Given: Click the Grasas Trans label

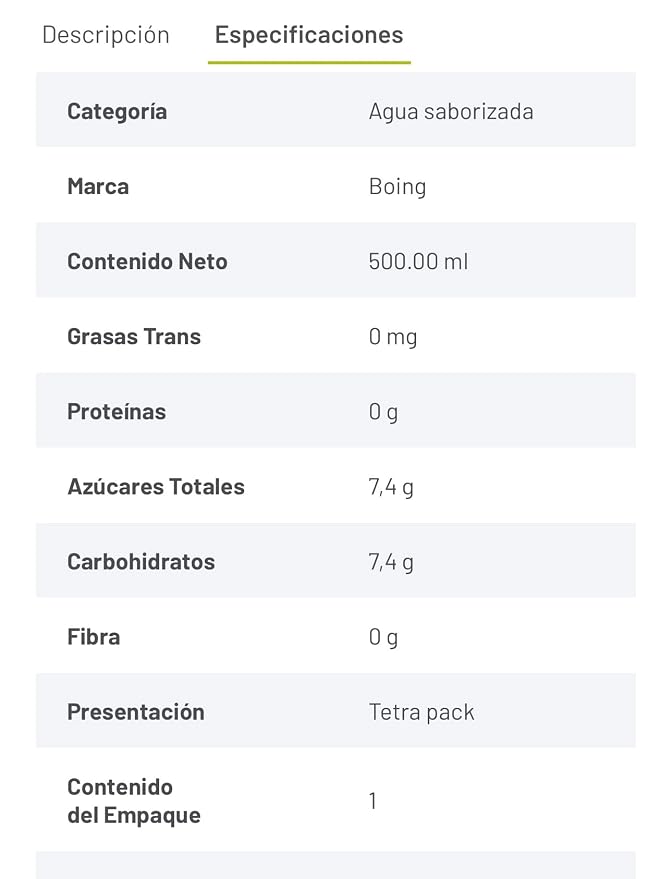Looking at the screenshot, I should tap(134, 337).
